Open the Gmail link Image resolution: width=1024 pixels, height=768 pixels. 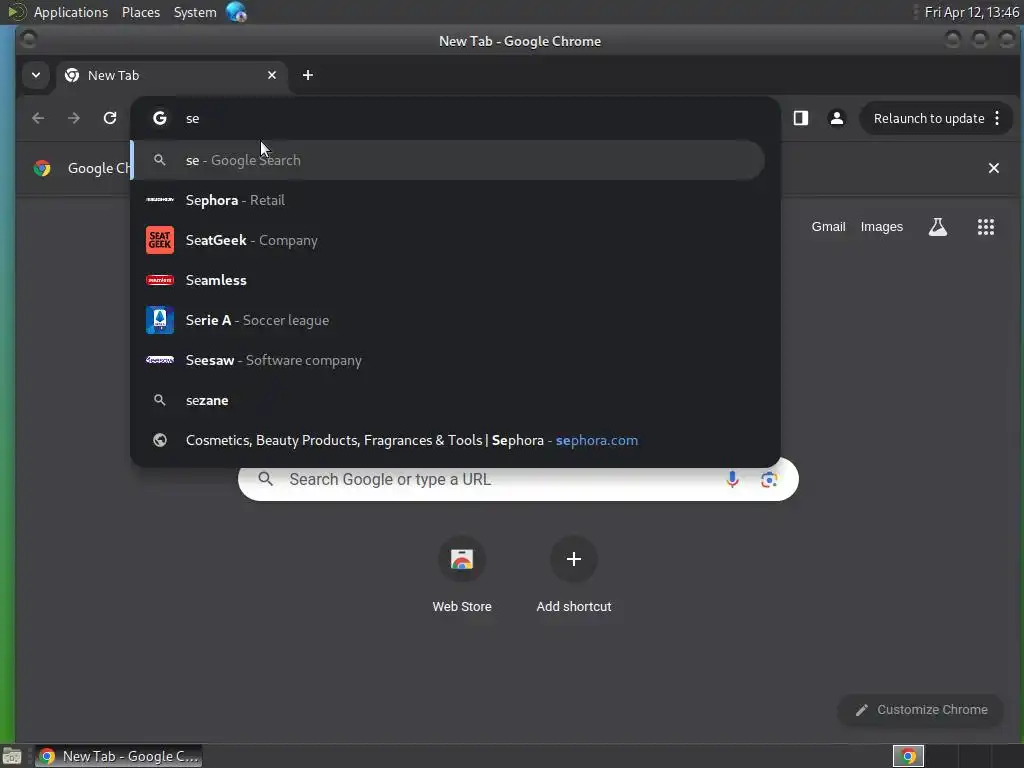[828, 227]
